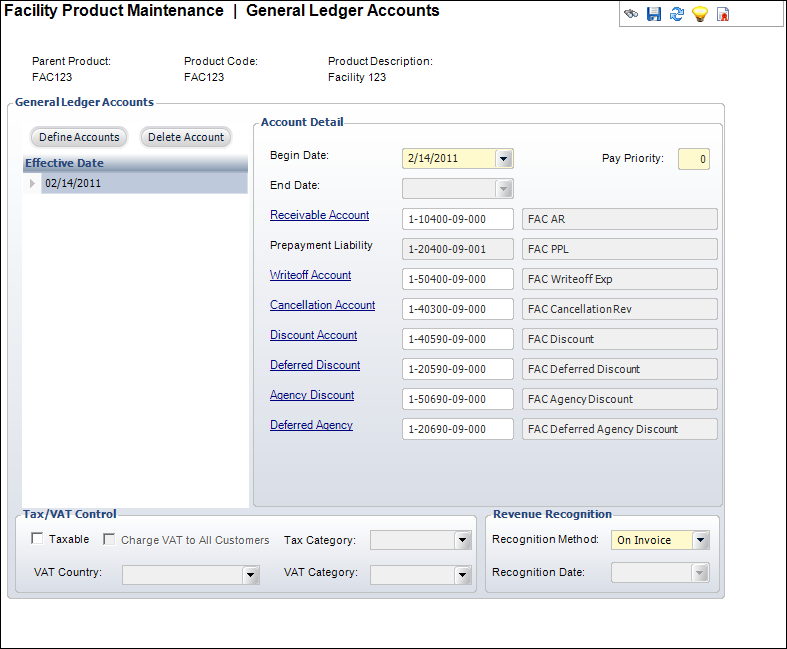This screenshot has width=787, height=649.
Task: Click the blue refresh arrows icon
Action: (x=677, y=14)
